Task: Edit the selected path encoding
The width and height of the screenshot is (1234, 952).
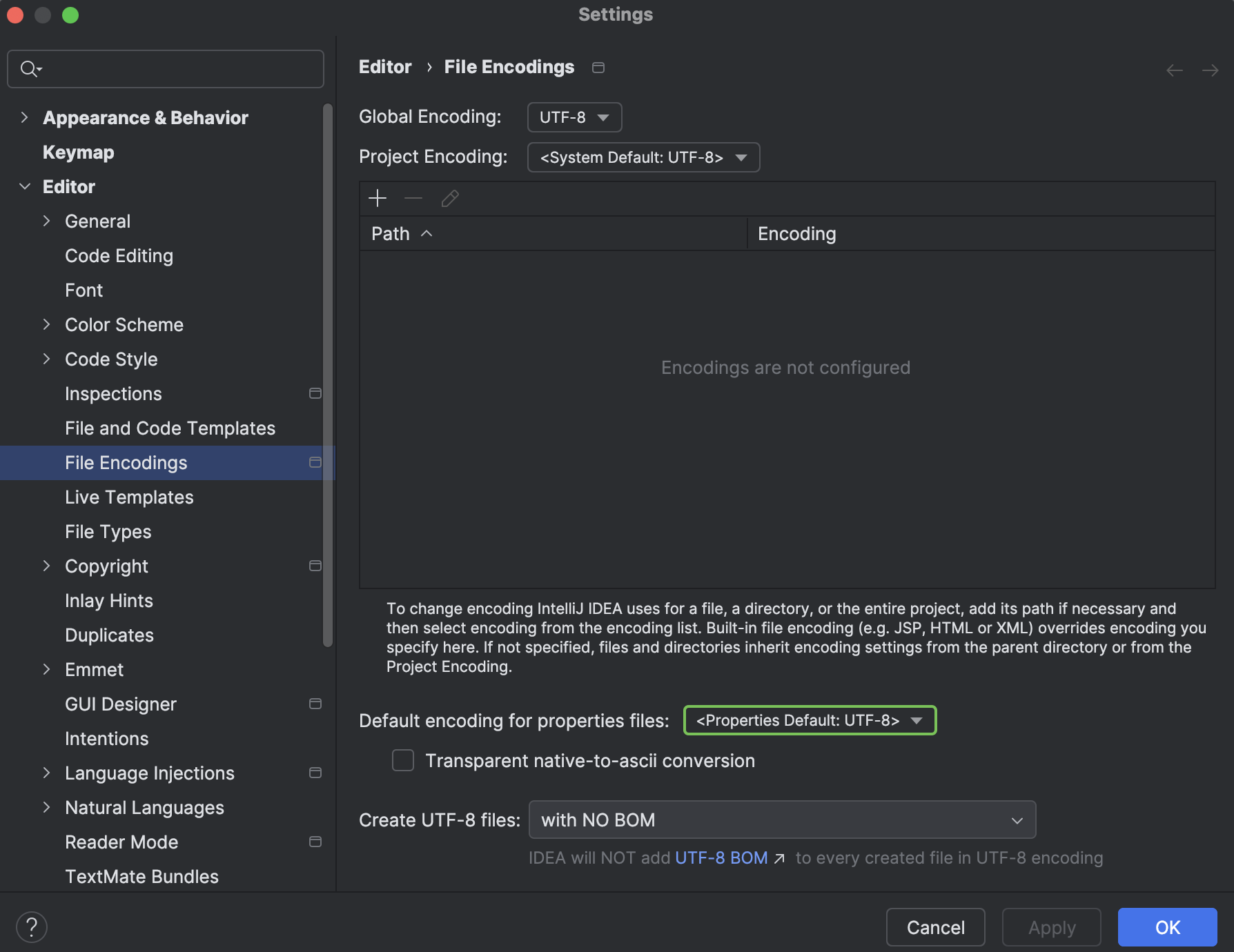Action: (449, 199)
